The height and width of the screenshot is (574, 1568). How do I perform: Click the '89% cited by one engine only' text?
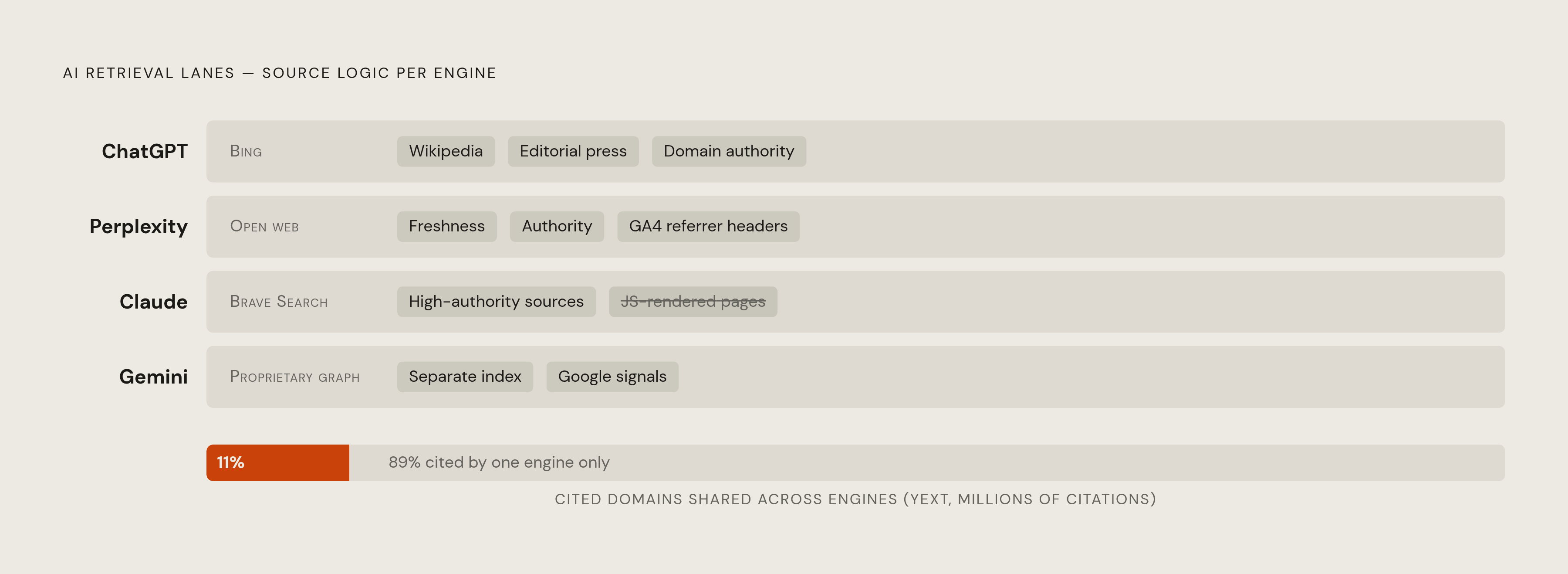pos(499,462)
